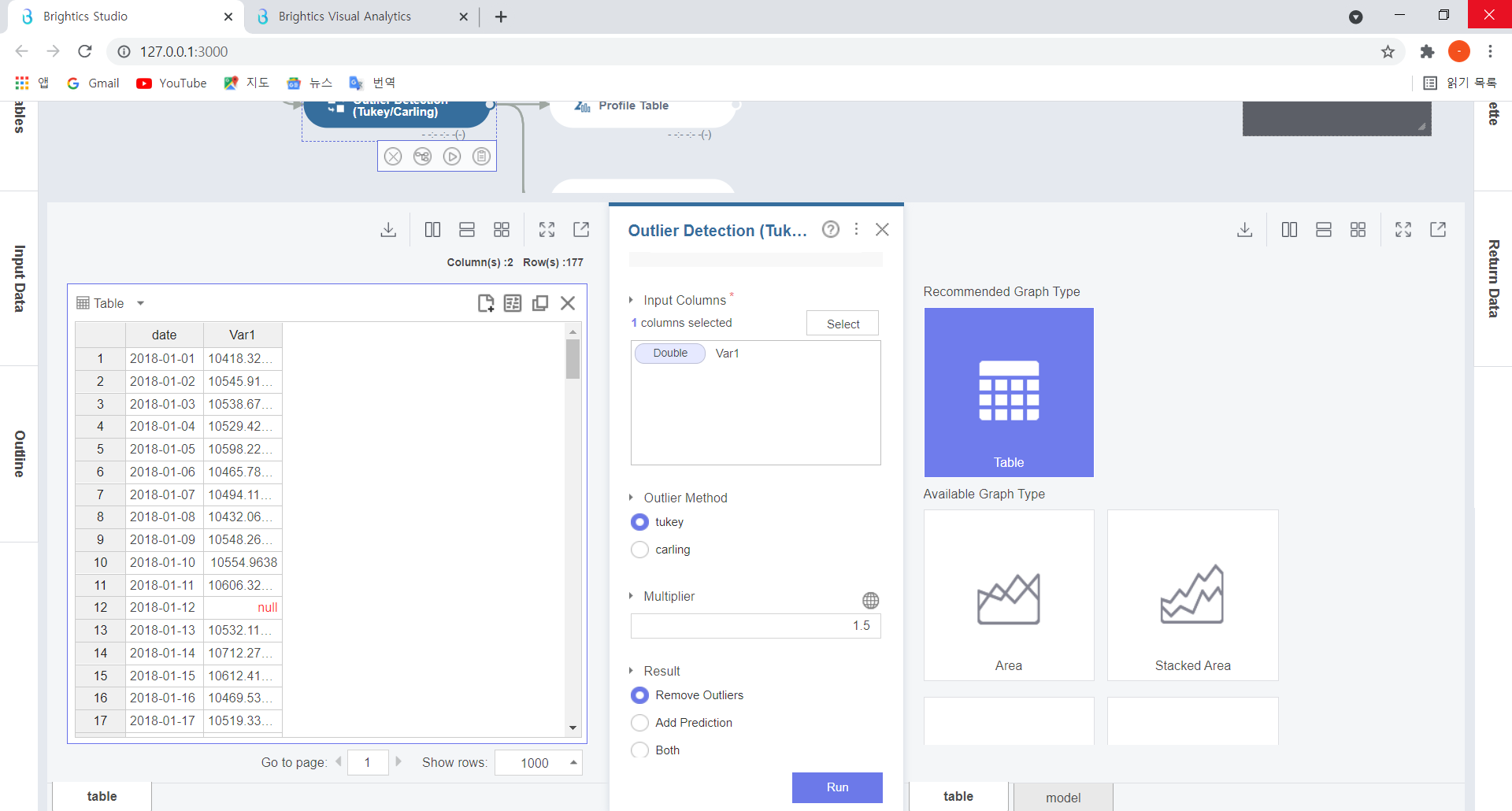Image resolution: width=1512 pixels, height=811 pixels.
Task: Collapse the Input Columns section
Action: click(x=631, y=300)
